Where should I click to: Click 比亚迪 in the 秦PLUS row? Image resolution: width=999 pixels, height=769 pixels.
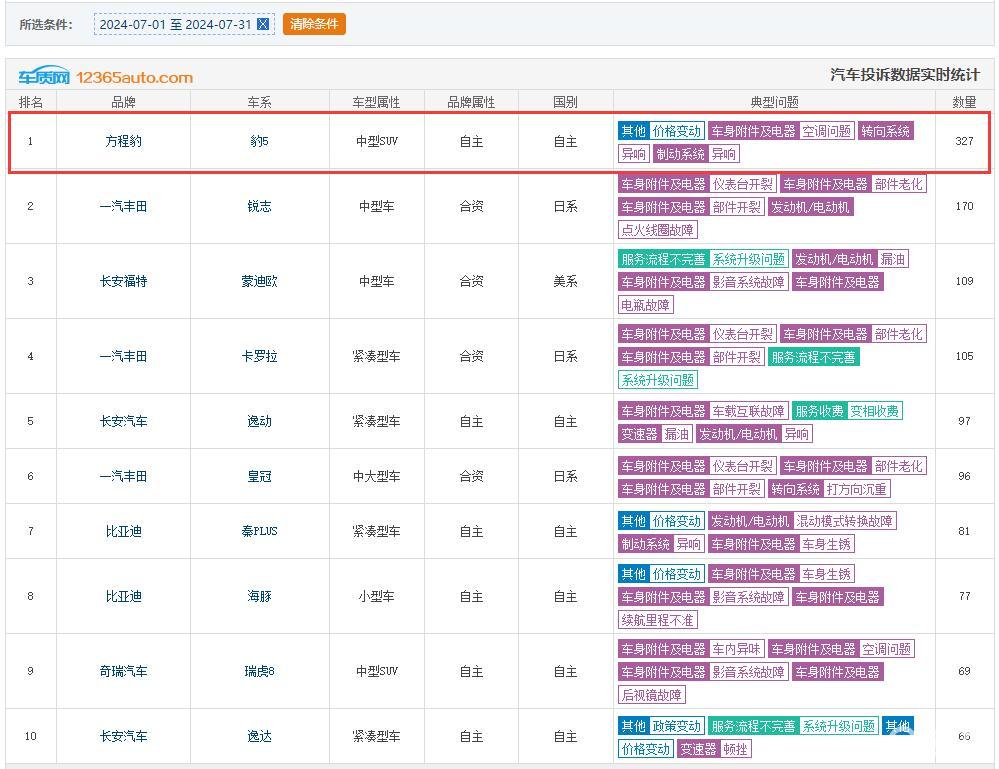point(123,531)
